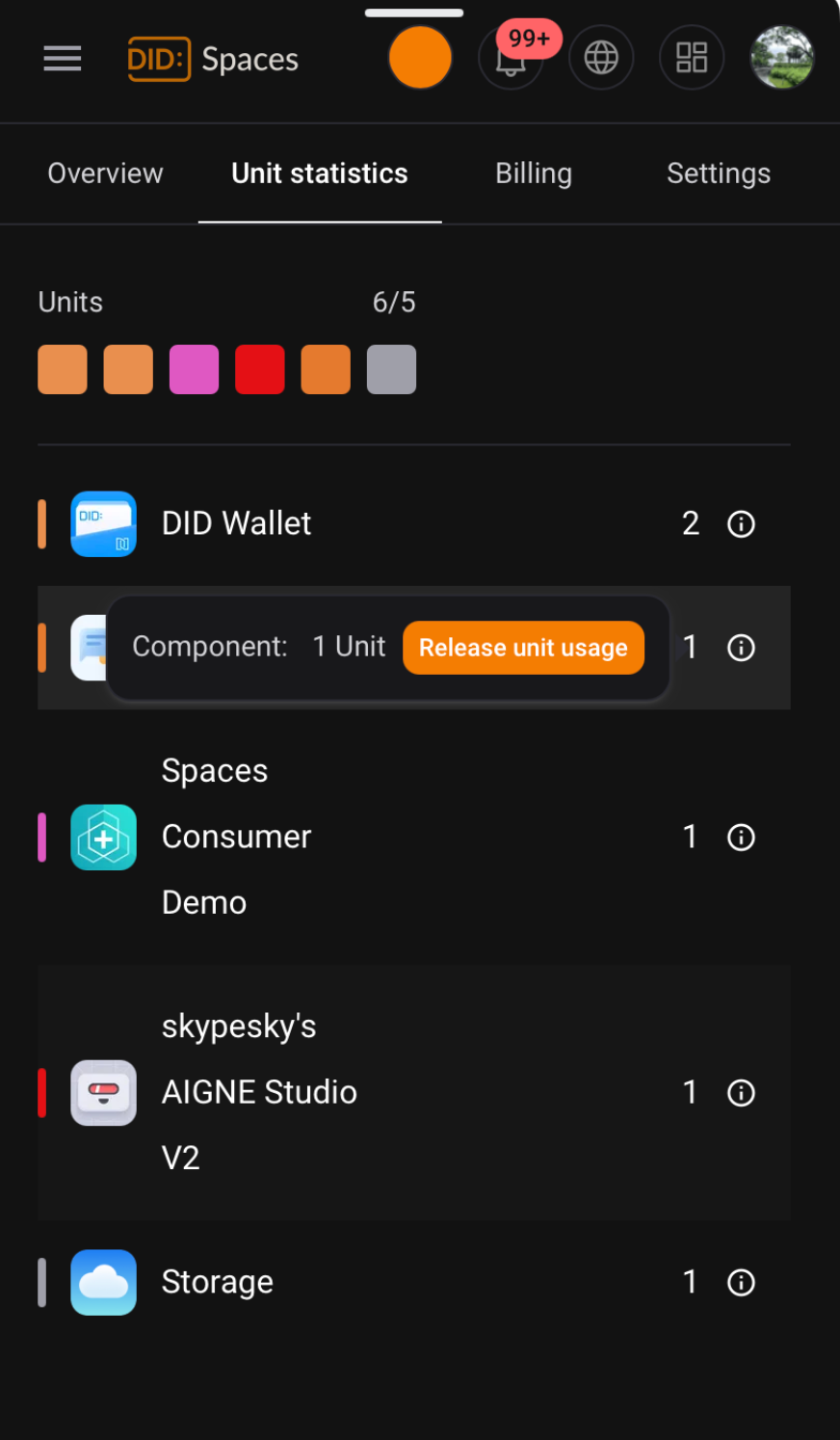Click the DID Spaces logo

coord(213,60)
